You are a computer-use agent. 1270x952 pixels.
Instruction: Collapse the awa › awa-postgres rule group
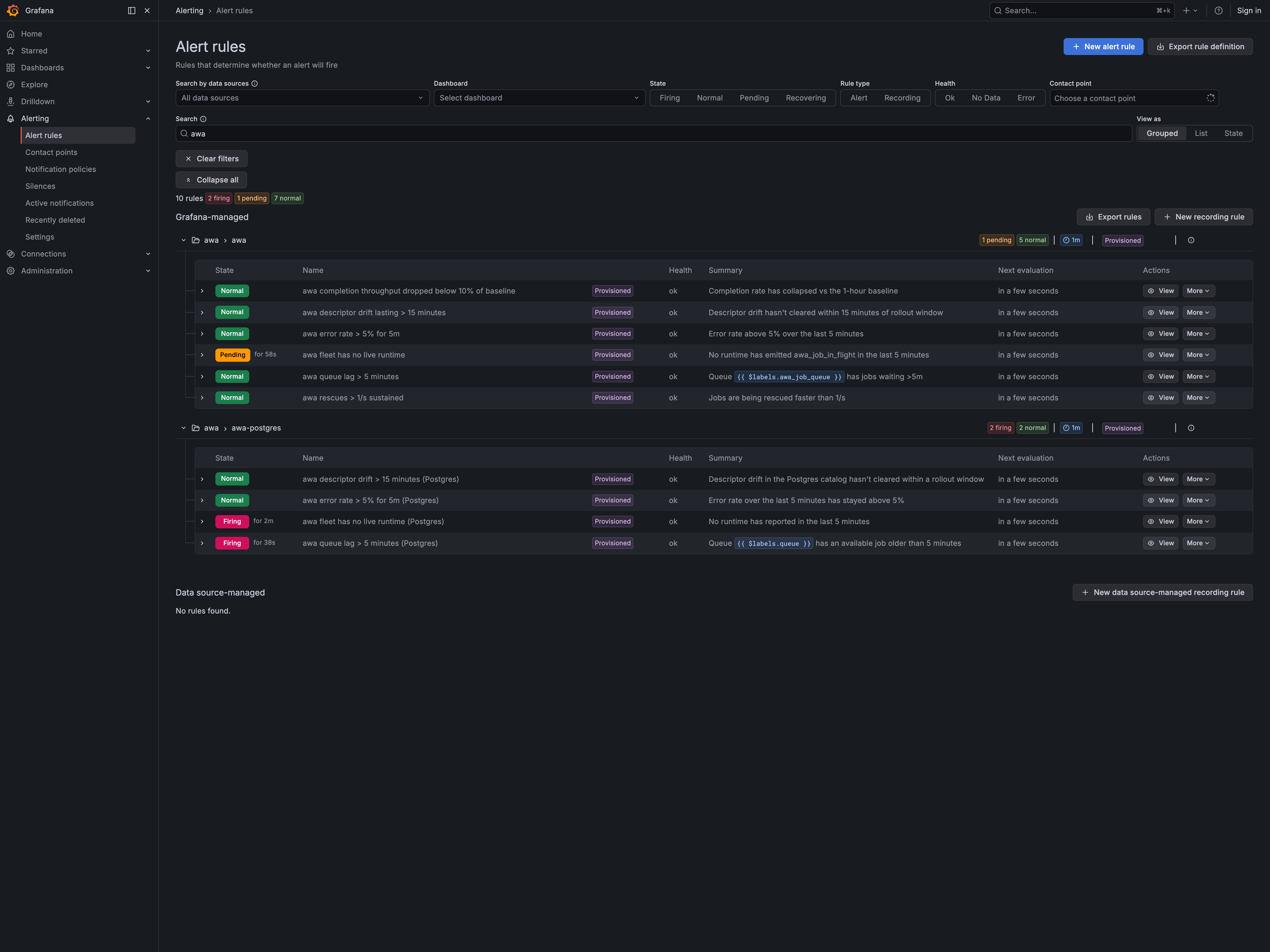pos(183,428)
